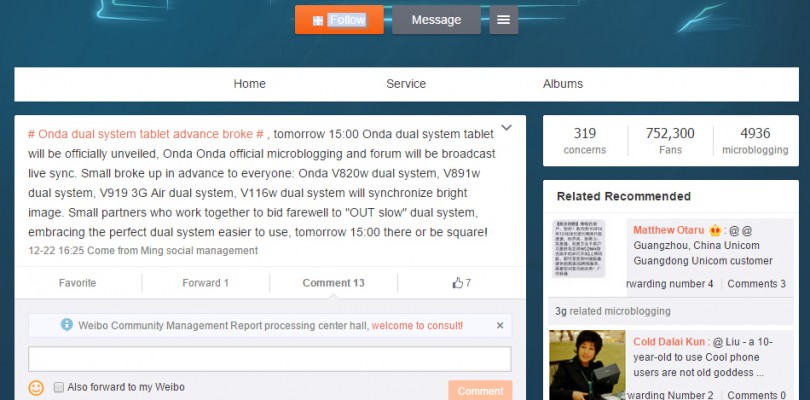
Task: Open 3g related microblogging link
Action: click(613, 311)
